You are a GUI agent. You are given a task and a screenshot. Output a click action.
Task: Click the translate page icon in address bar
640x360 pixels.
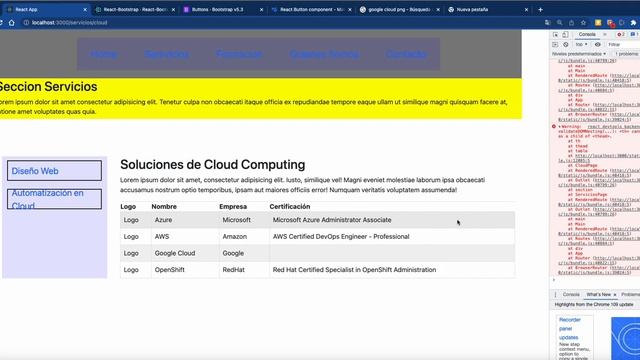[x=547, y=23]
